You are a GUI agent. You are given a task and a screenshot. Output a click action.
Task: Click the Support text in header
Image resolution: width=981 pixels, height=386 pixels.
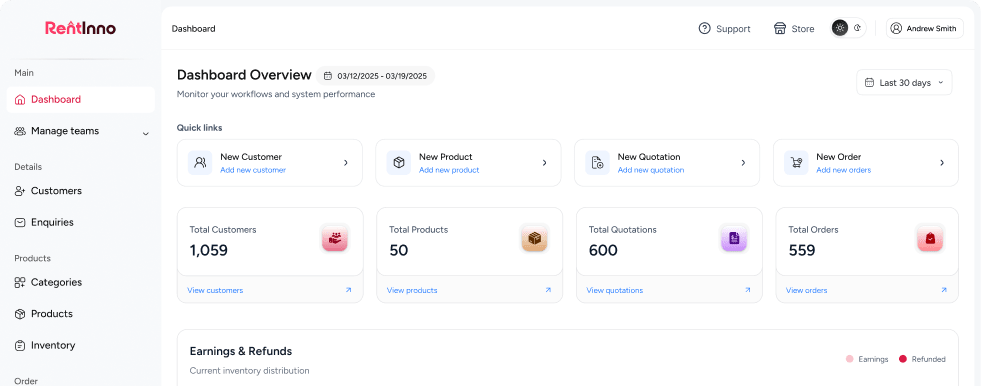[733, 29]
